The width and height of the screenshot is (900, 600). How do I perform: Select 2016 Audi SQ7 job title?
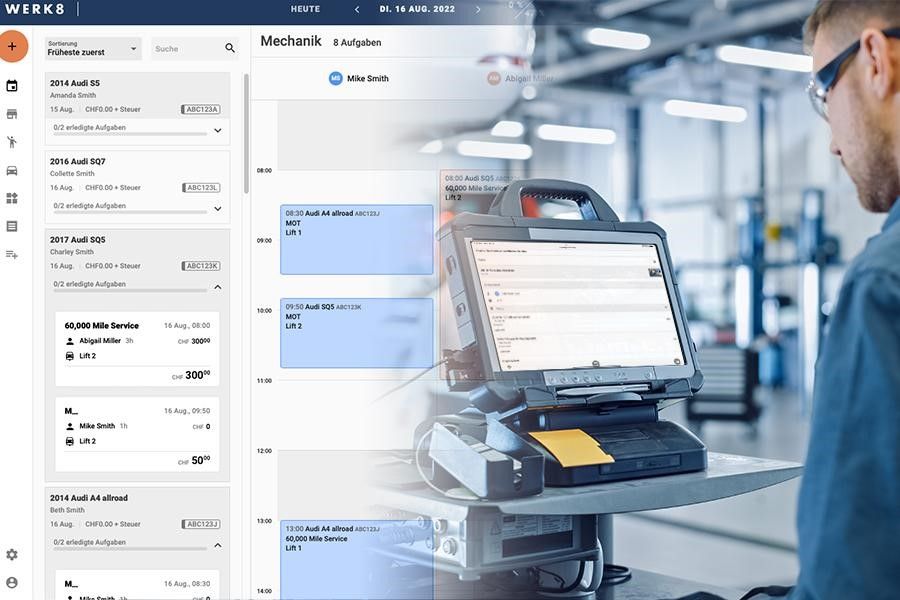(77, 161)
